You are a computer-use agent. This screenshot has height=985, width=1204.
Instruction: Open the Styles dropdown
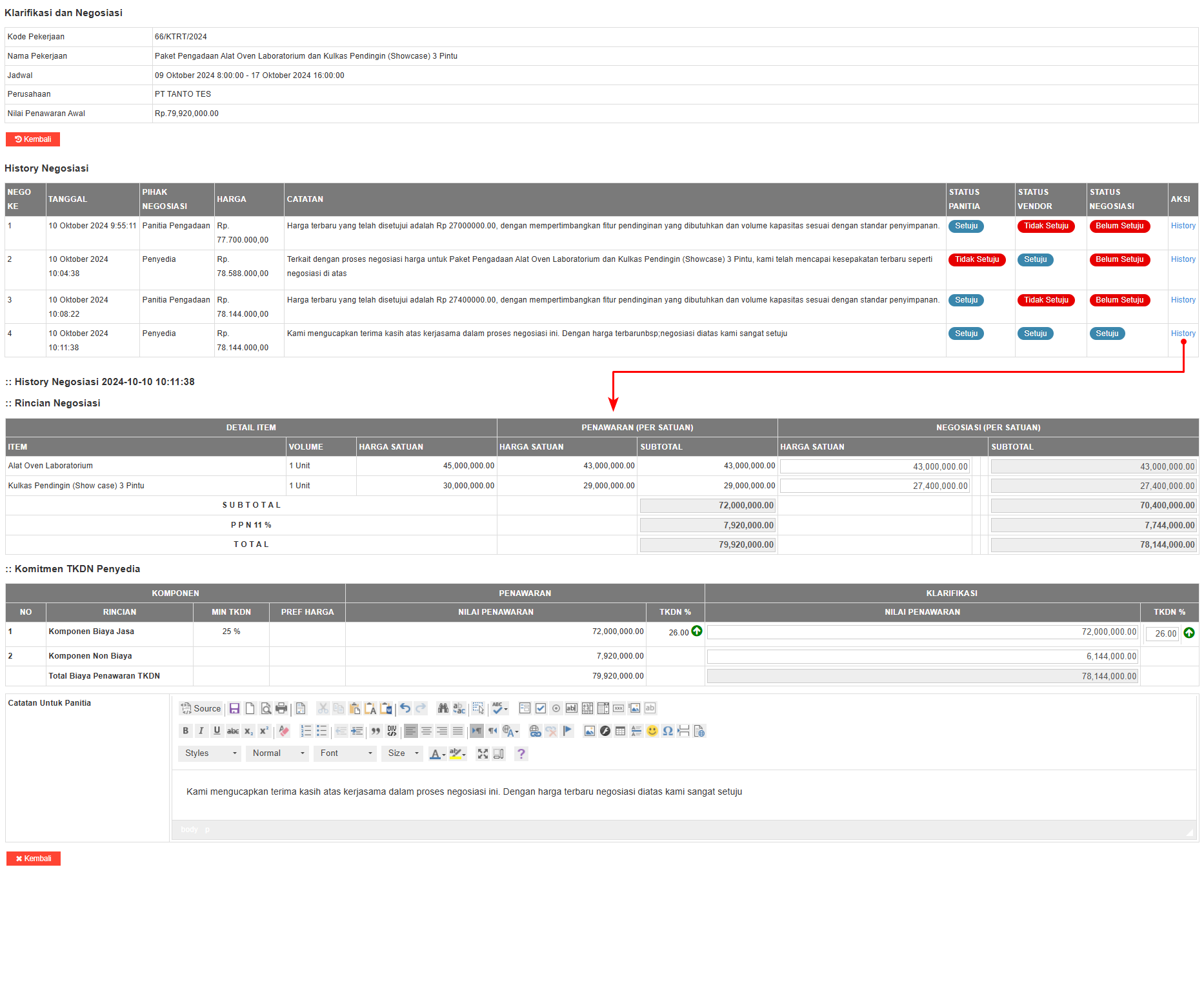[x=210, y=753]
